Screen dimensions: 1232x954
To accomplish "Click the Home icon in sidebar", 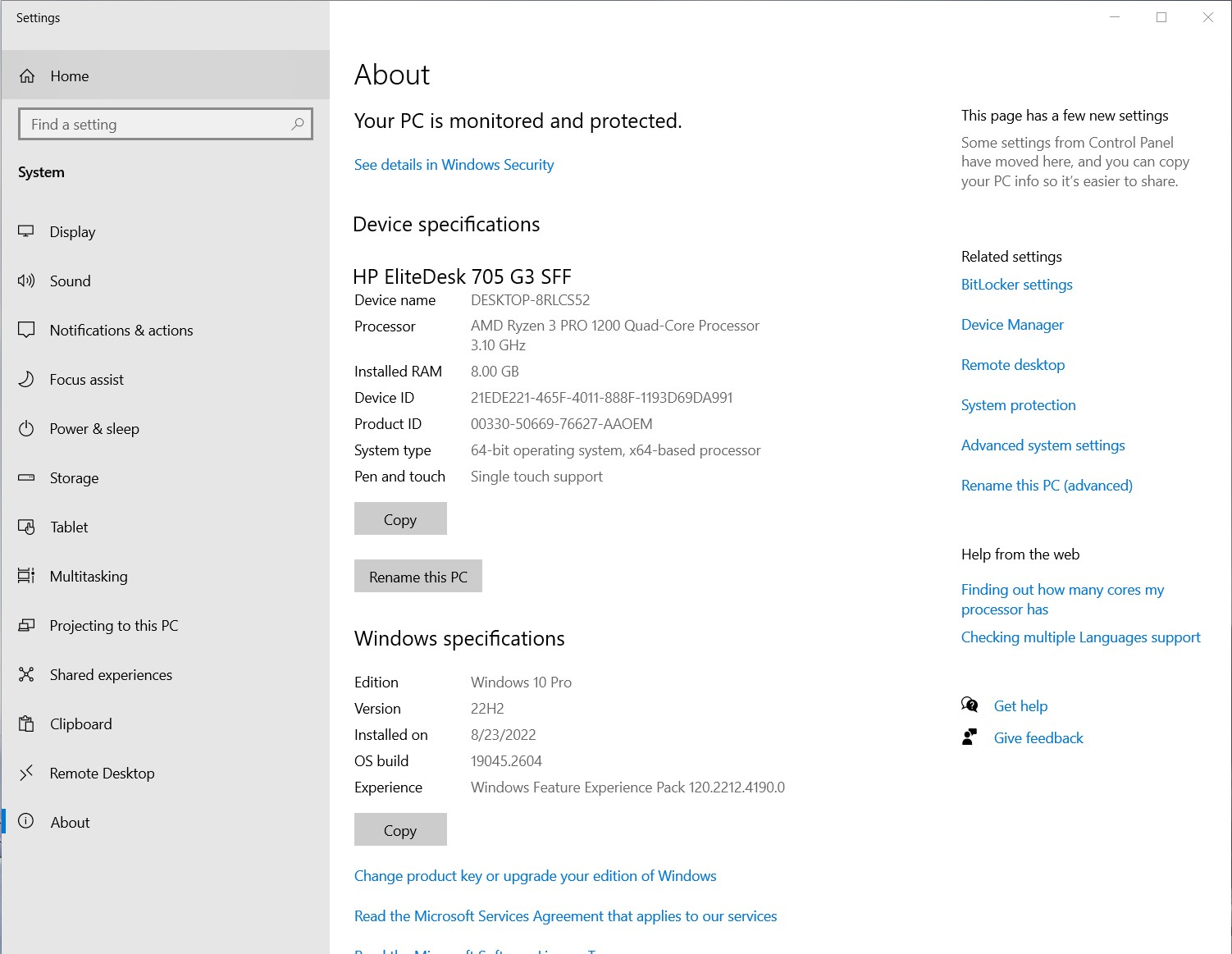I will coord(27,76).
